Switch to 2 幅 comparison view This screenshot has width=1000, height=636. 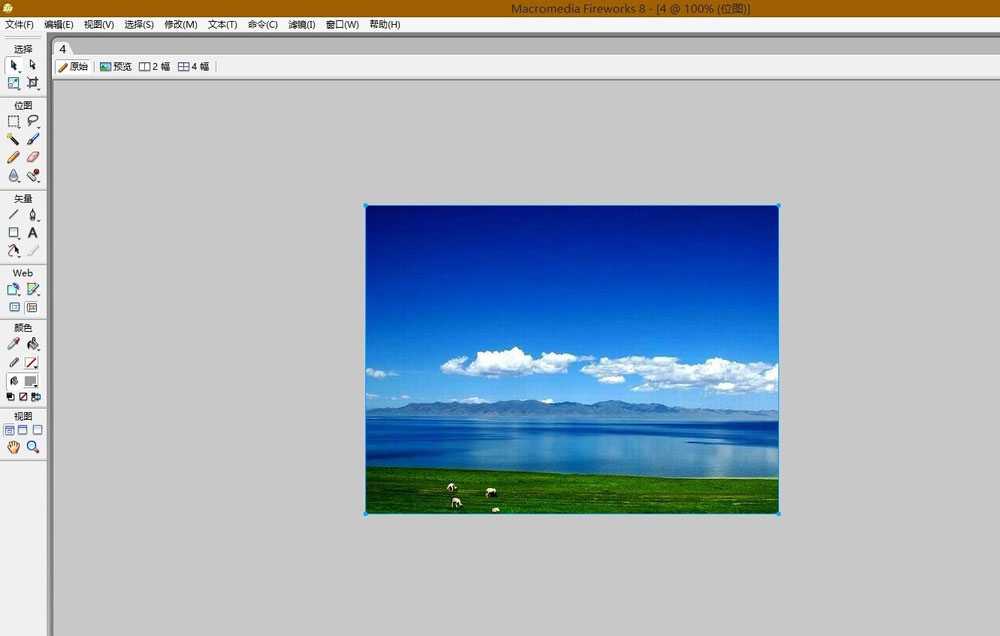[155, 67]
